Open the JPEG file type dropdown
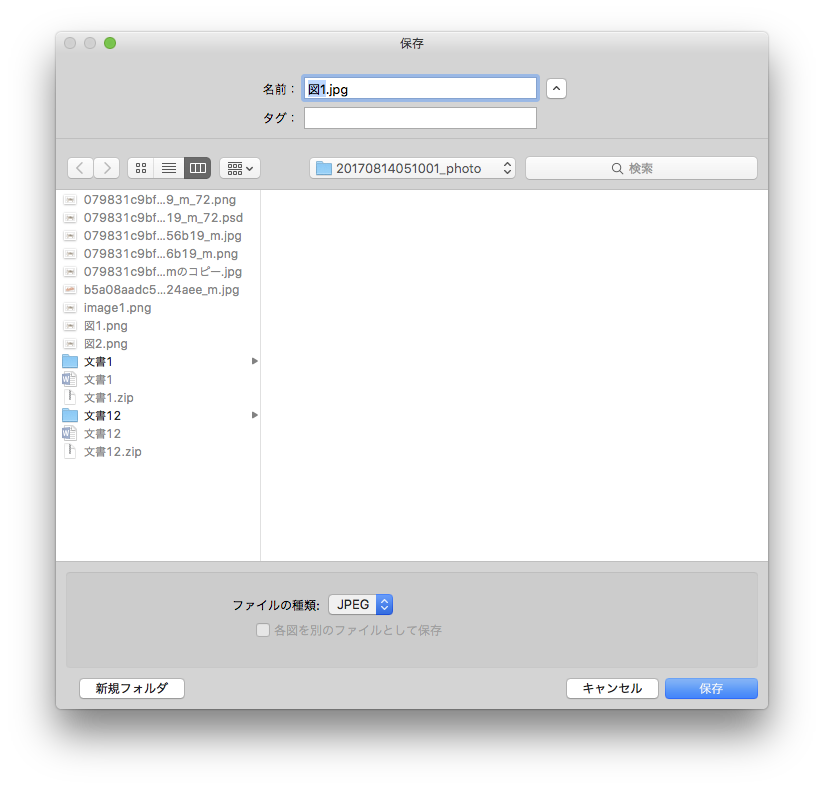824x789 pixels. point(360,604)
